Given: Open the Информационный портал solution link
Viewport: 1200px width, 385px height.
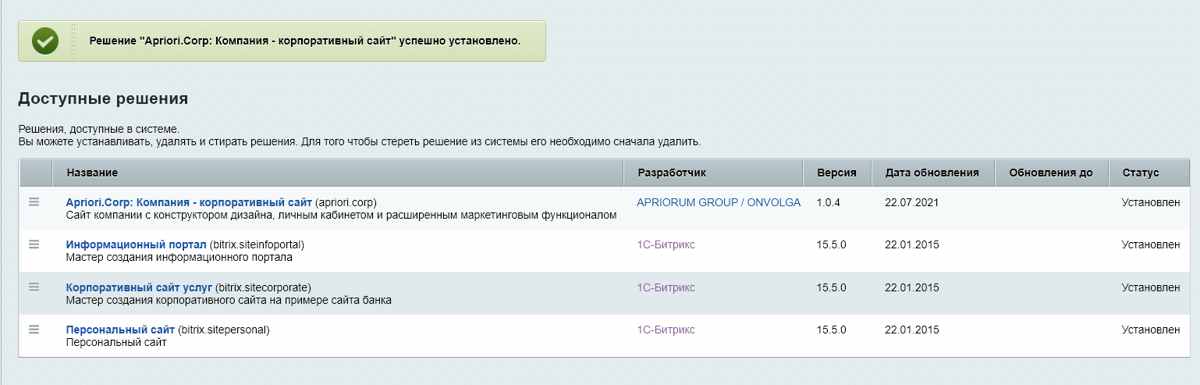Looking at the screenshot, I should 136,244.
